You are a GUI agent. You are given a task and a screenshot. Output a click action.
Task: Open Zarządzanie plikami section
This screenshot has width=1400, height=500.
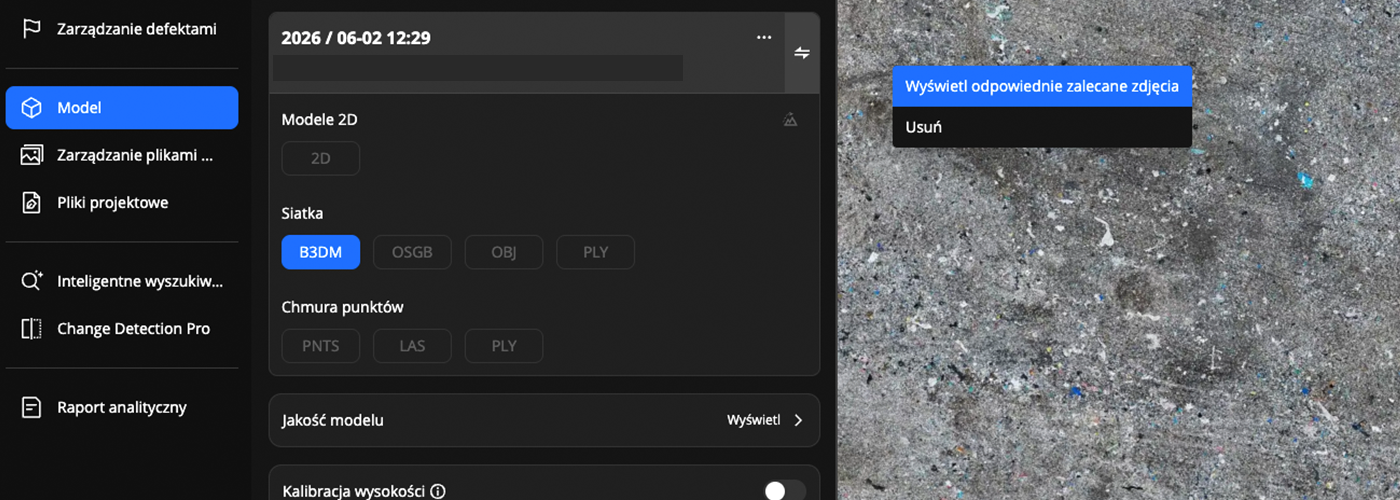pyautogui.click(x=122, y=155)
